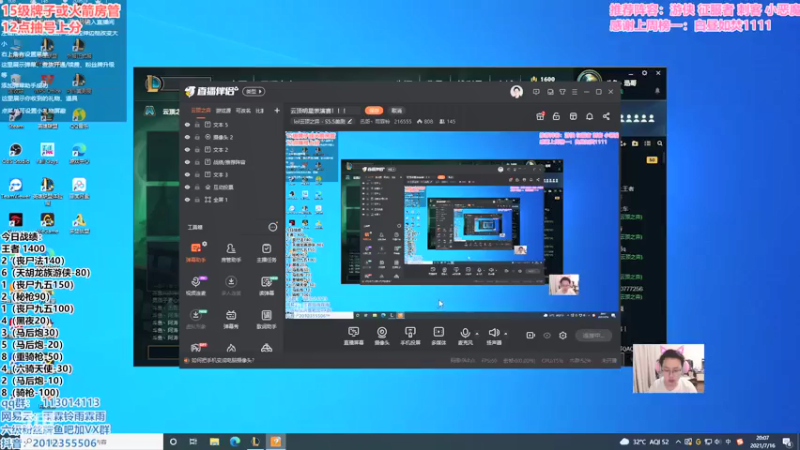
Task: Click the orange confirm button beside stream title
Action: 374,110
